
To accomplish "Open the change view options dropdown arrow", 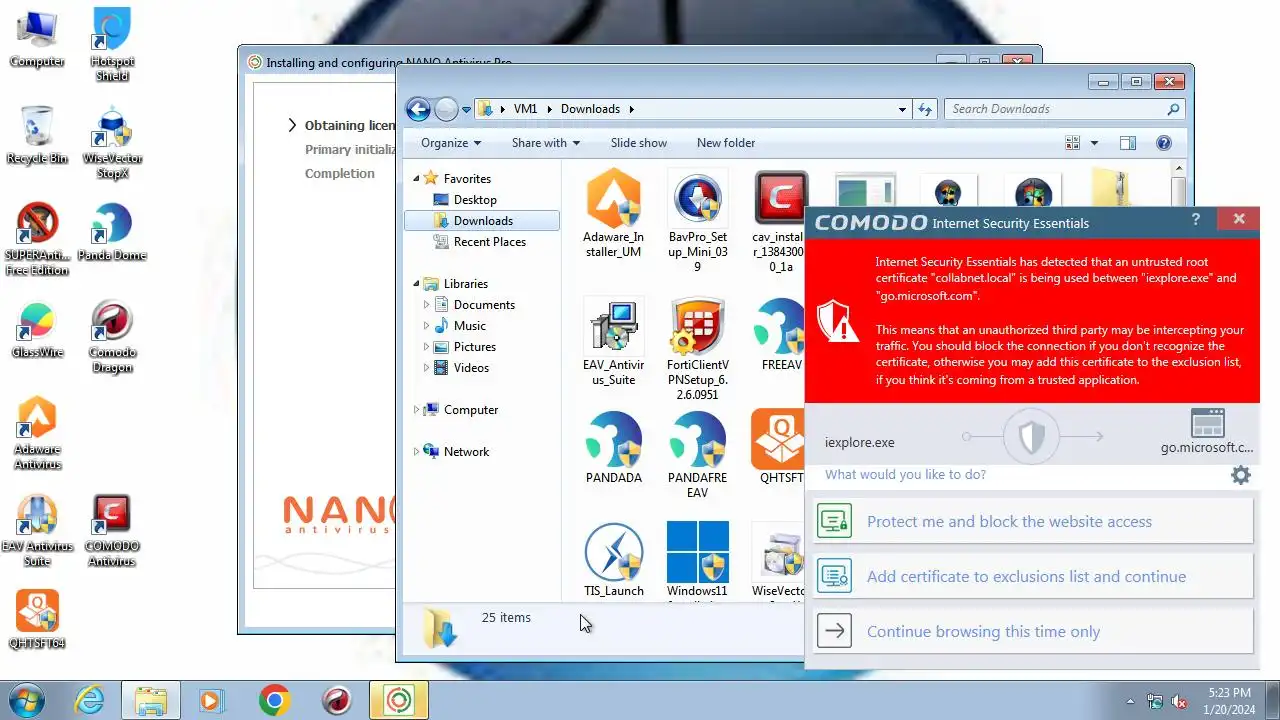I will 1094,143.
